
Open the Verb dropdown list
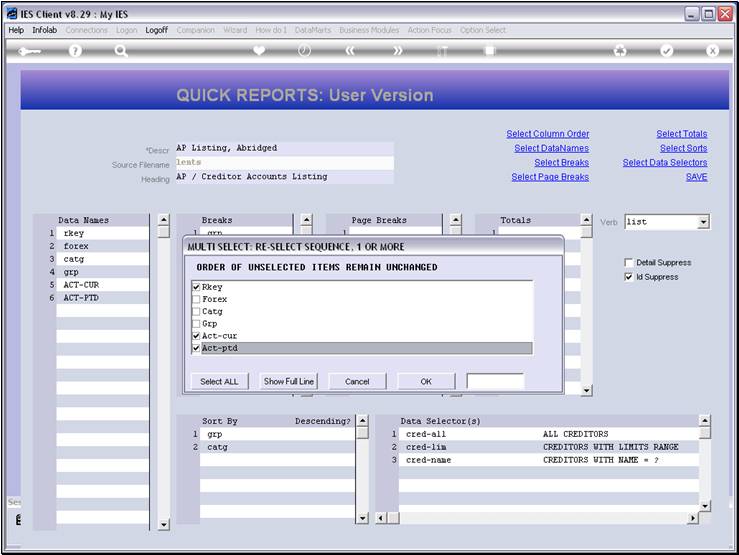click(703, 222)
